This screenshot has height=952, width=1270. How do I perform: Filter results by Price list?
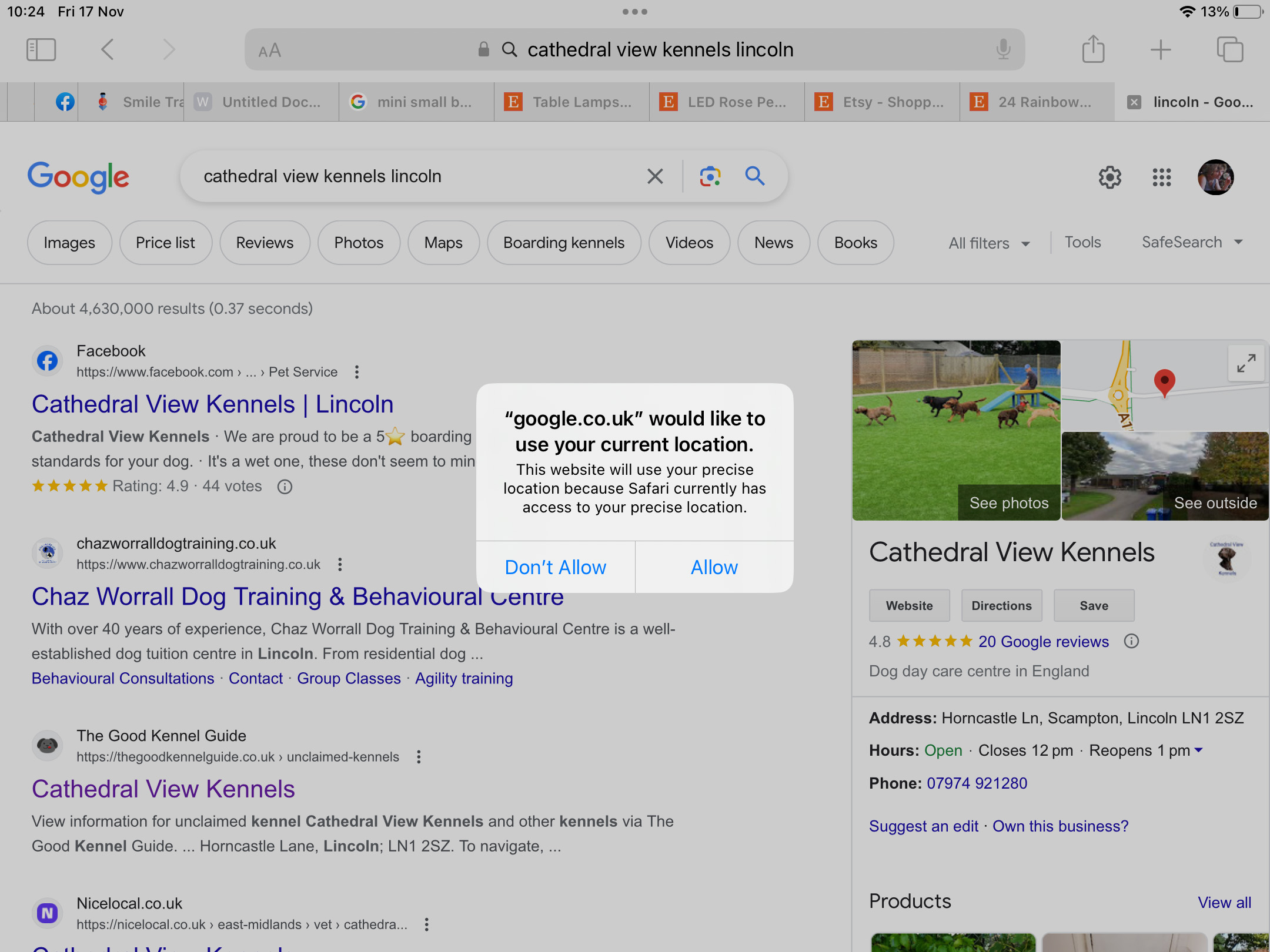(165, 243)
